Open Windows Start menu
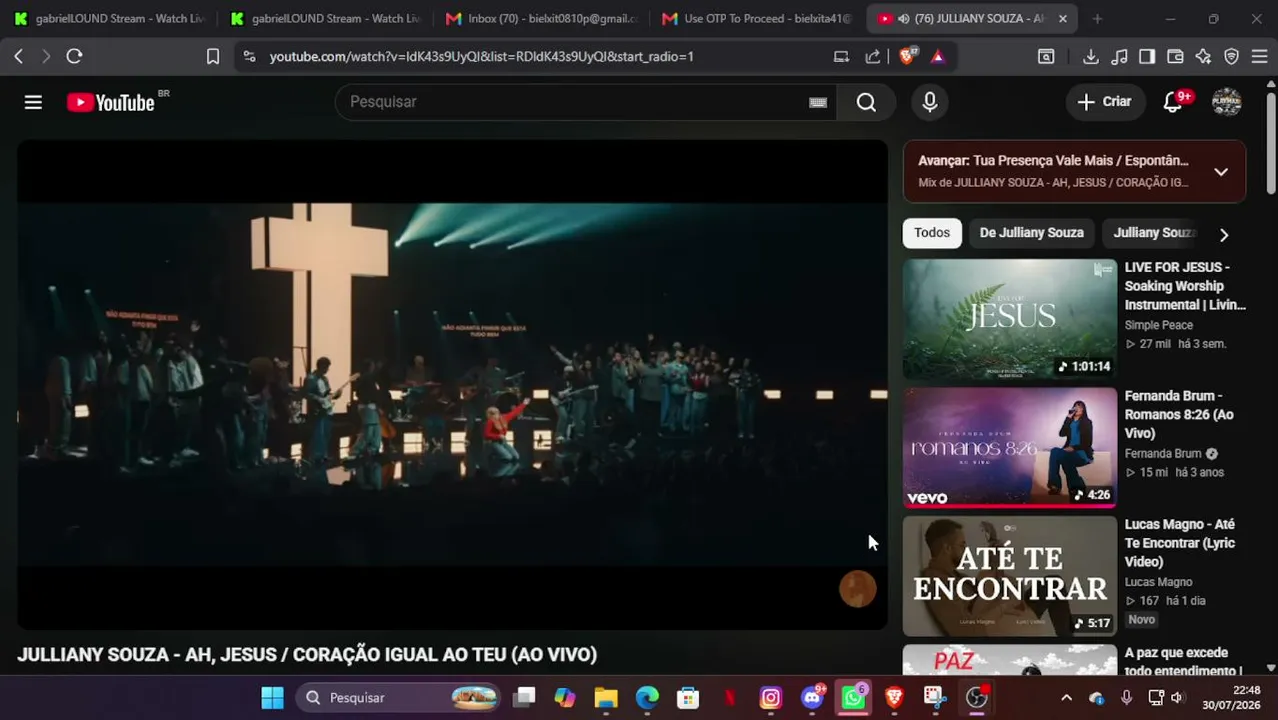 click(272, 697)
